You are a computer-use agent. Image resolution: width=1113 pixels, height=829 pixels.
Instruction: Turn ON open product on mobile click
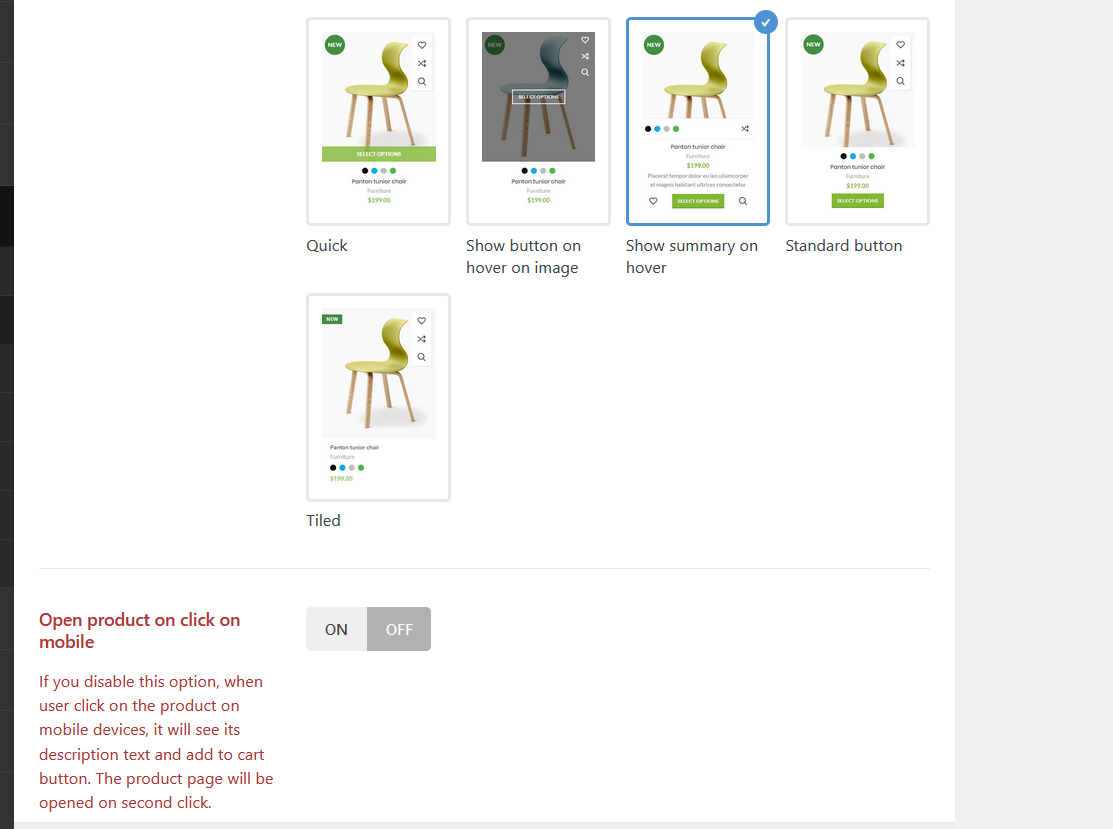[336, 629]
